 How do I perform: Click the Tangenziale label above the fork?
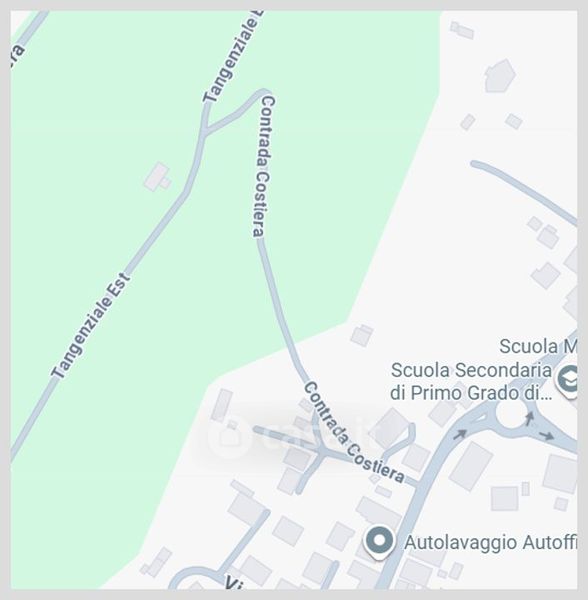point(233,57)
